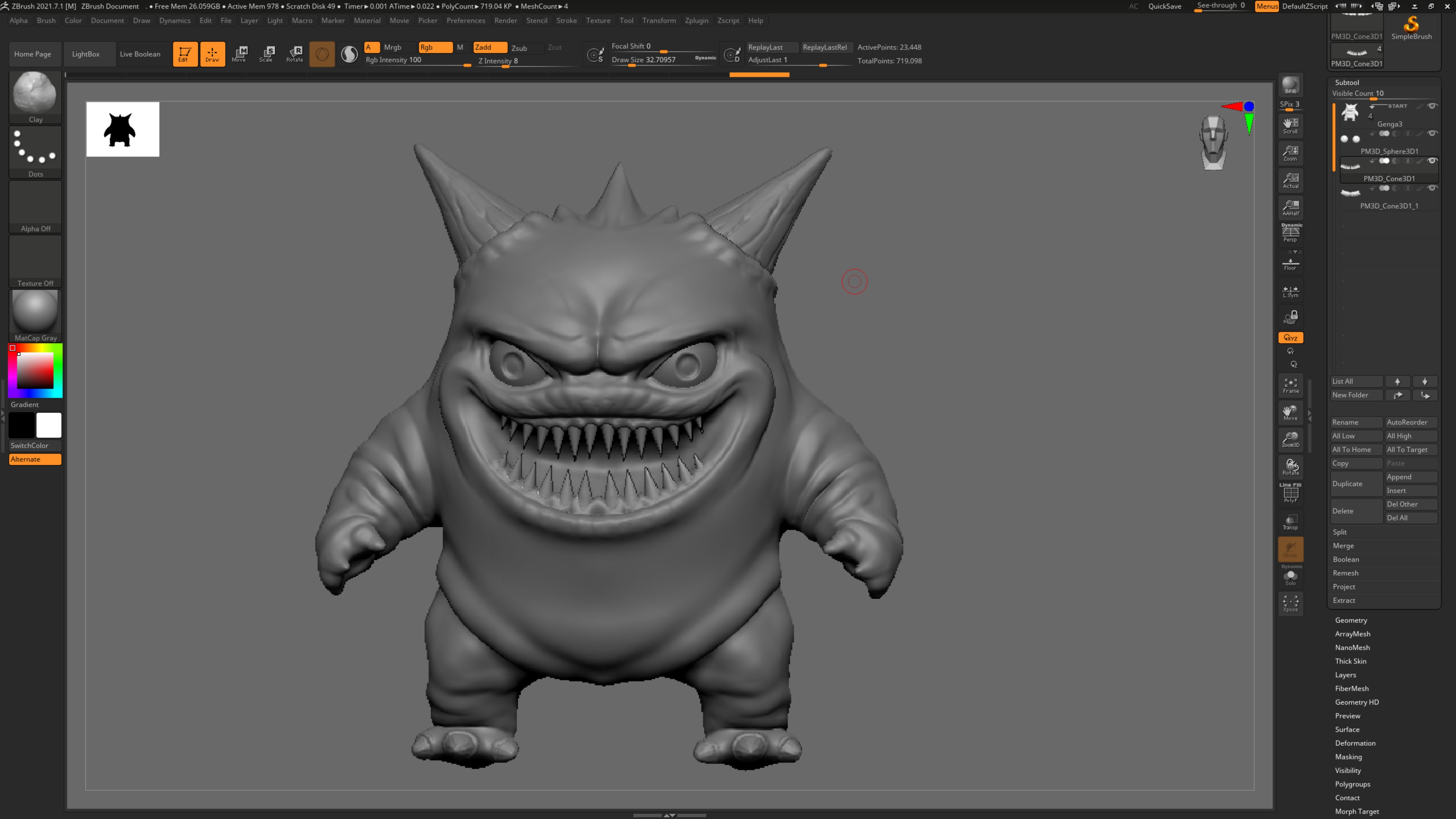The width and height of the screenshot is (1456, 819).
Task: Toggle the Floor grid icon
Action: pos(1291,264)
